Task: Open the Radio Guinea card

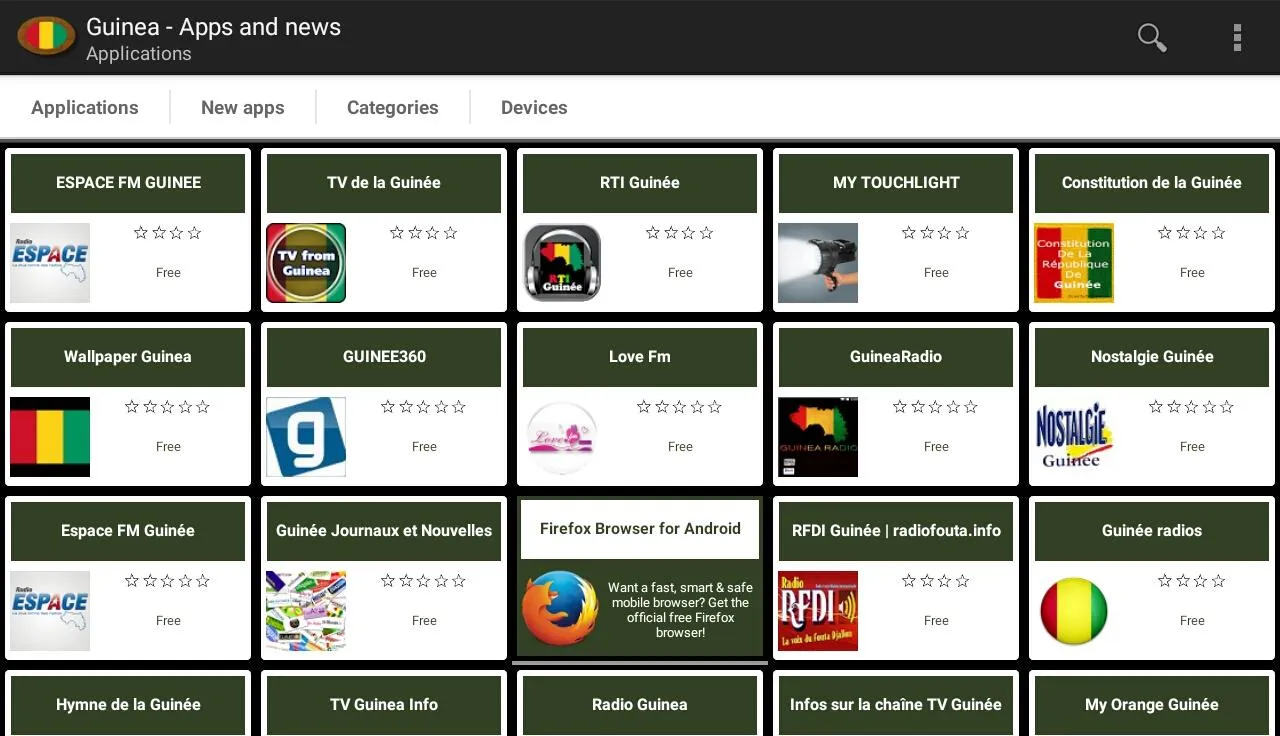Action: coord(640,705)
